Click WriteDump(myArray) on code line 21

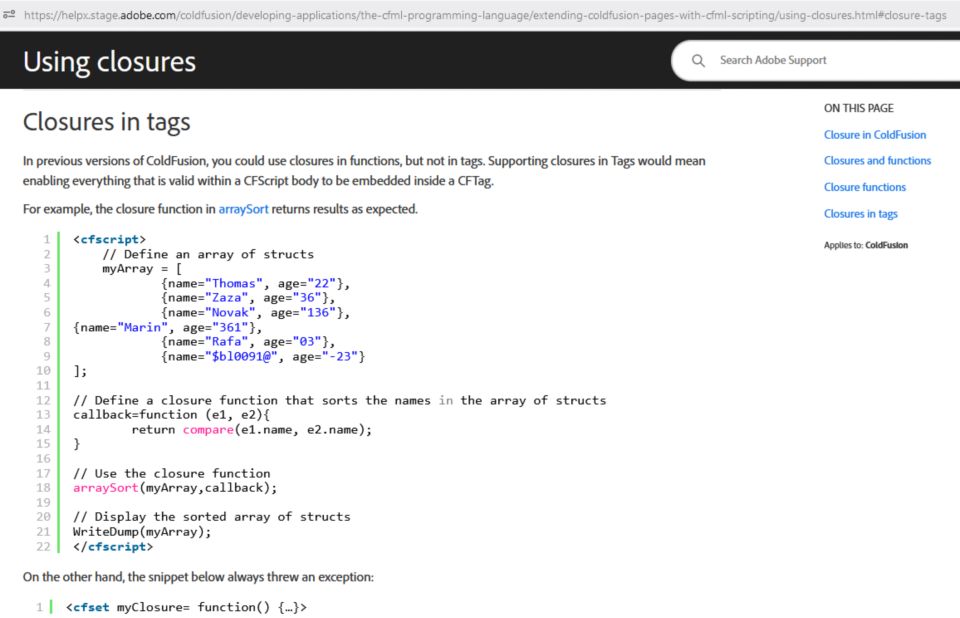(x=141, y=532)
